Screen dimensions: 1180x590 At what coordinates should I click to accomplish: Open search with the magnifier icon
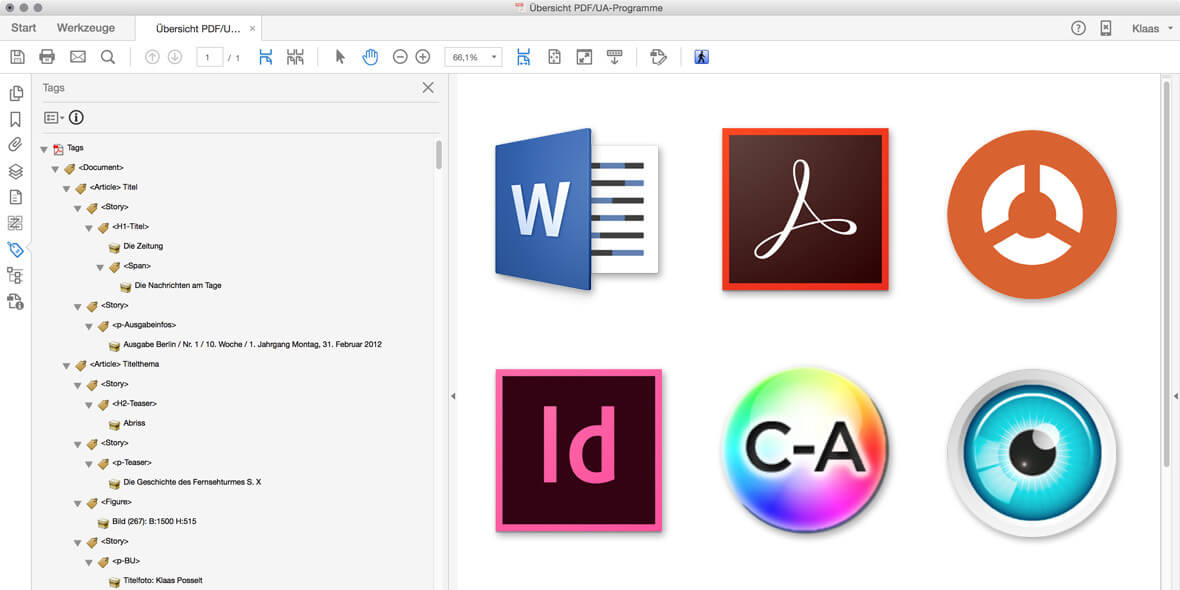(x=108, y=57)
